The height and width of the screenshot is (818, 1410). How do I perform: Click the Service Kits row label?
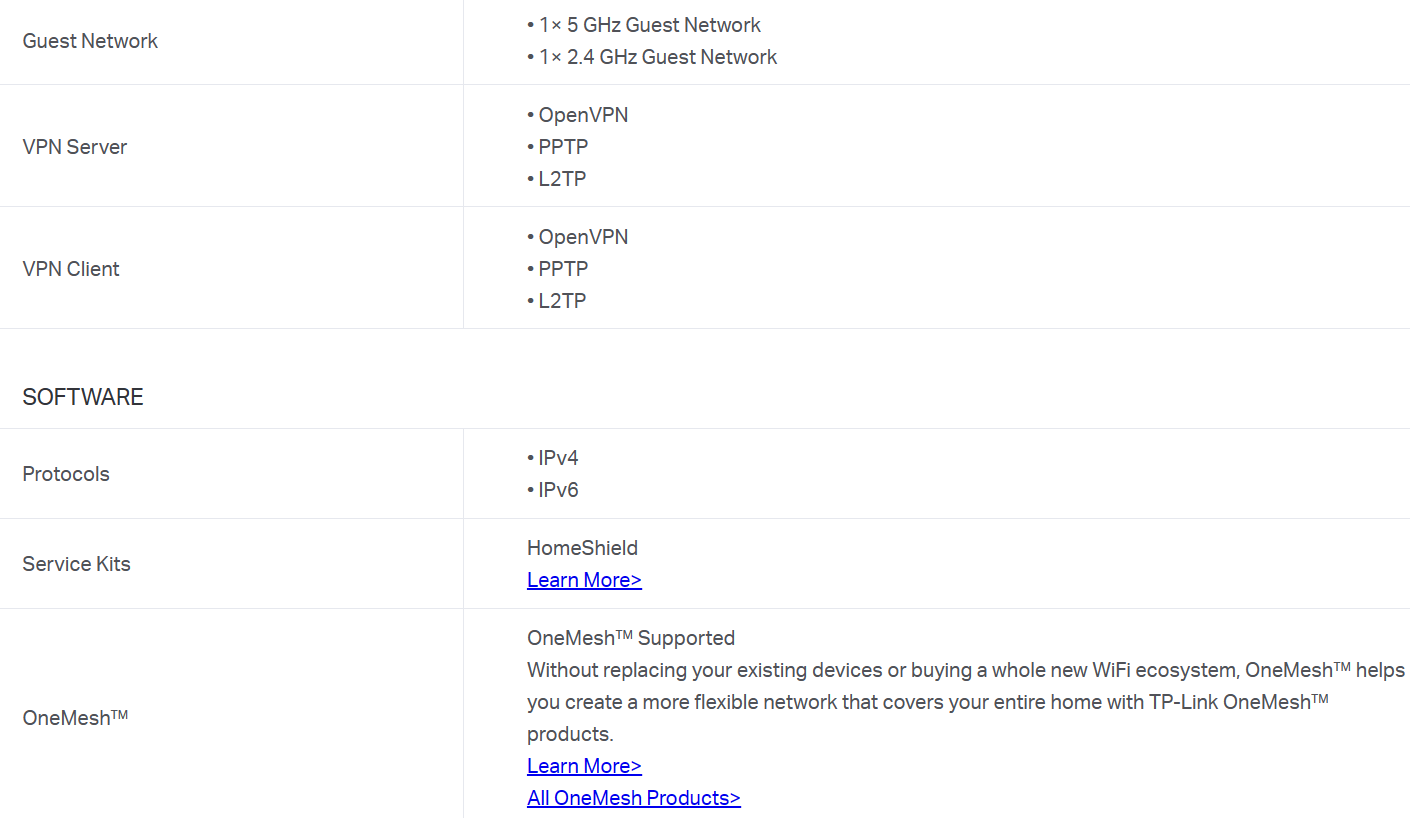pos(77,564)
